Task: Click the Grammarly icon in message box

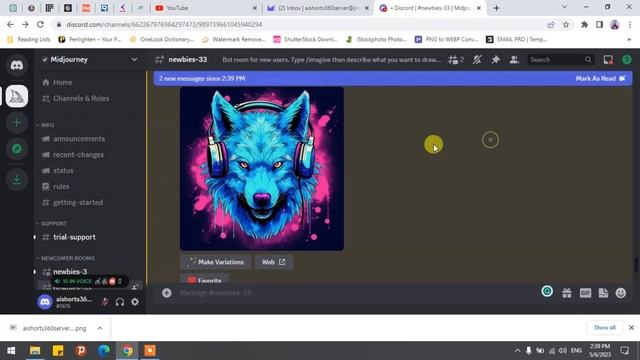Action: [547, 291]
